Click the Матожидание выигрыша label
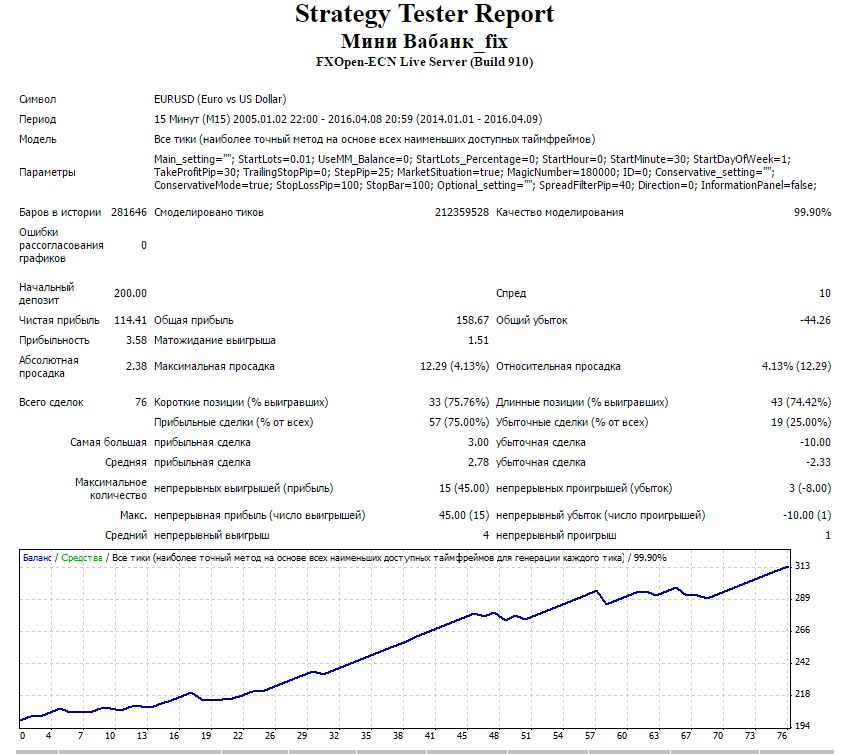The image size is (851, 754). tap(214, 340)
